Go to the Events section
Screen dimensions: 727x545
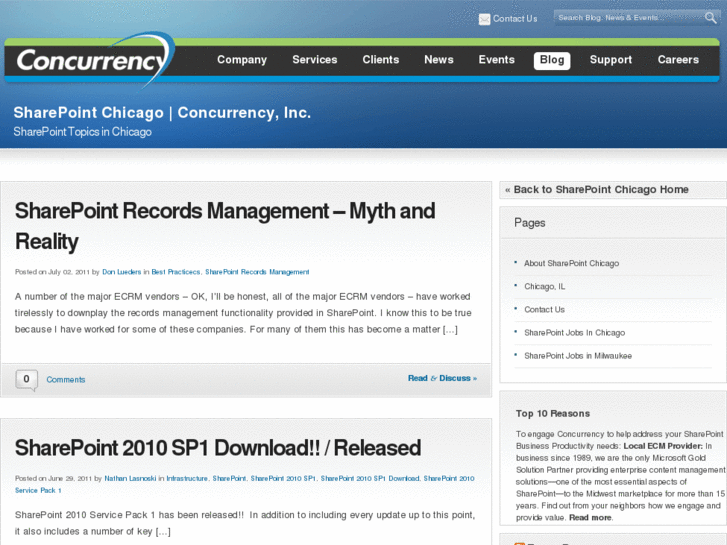pyautogui.click(x=497, y=60)
